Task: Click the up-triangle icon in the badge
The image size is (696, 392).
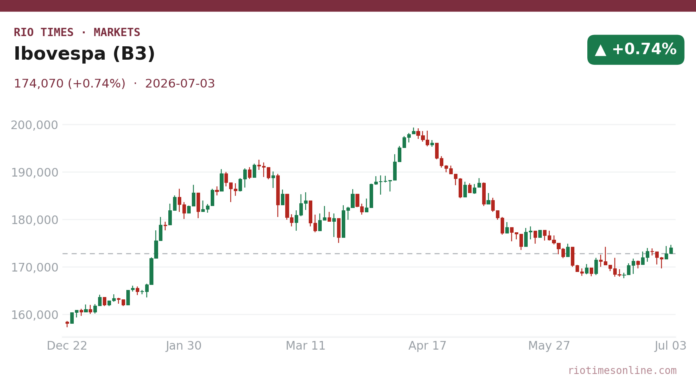Action: pos(601,50)
